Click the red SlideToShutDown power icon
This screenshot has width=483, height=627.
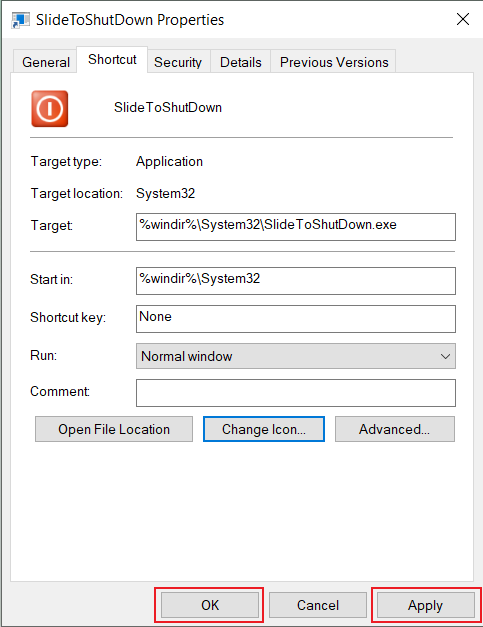coord(50,109)
